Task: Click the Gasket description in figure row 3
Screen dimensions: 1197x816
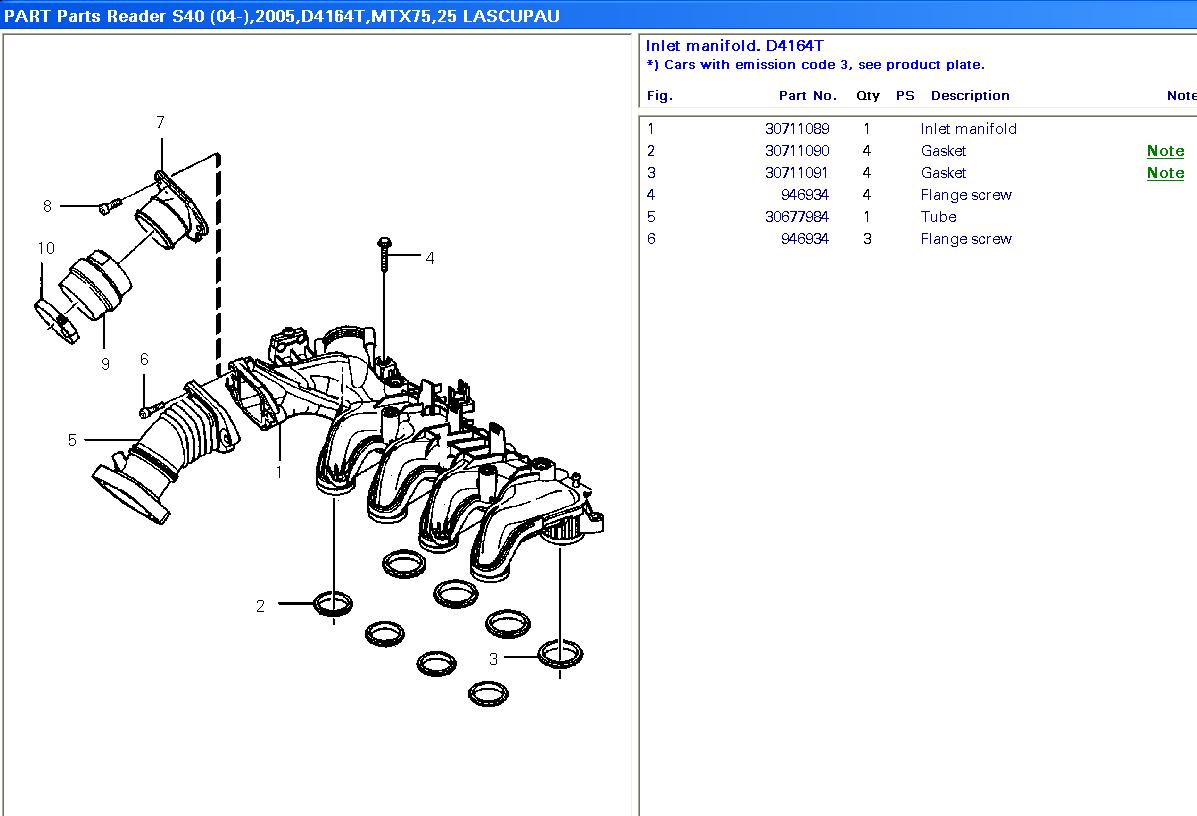Action: tap(944, 173)
